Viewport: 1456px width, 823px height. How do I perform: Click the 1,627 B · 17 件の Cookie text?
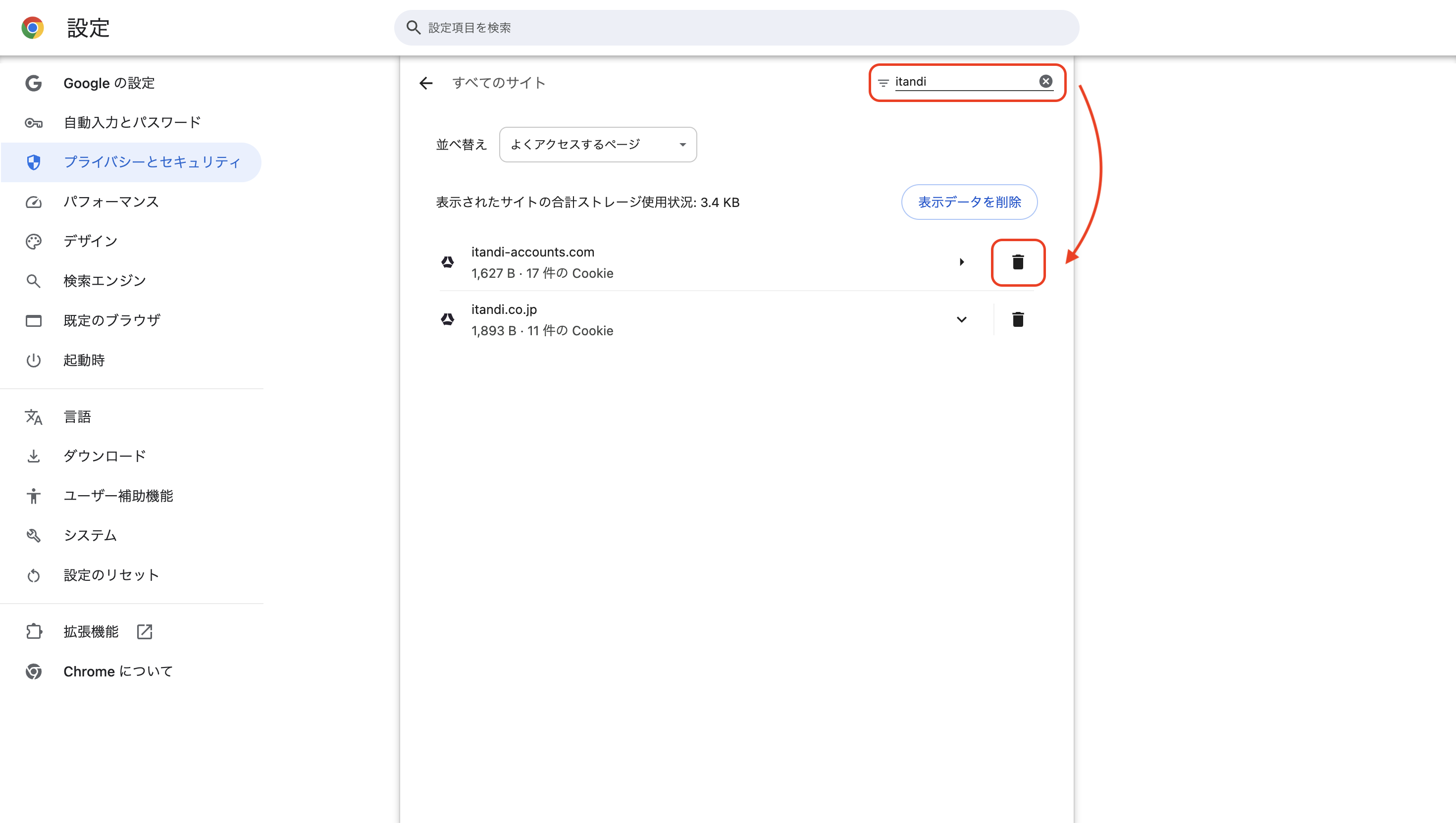point(542,273)
